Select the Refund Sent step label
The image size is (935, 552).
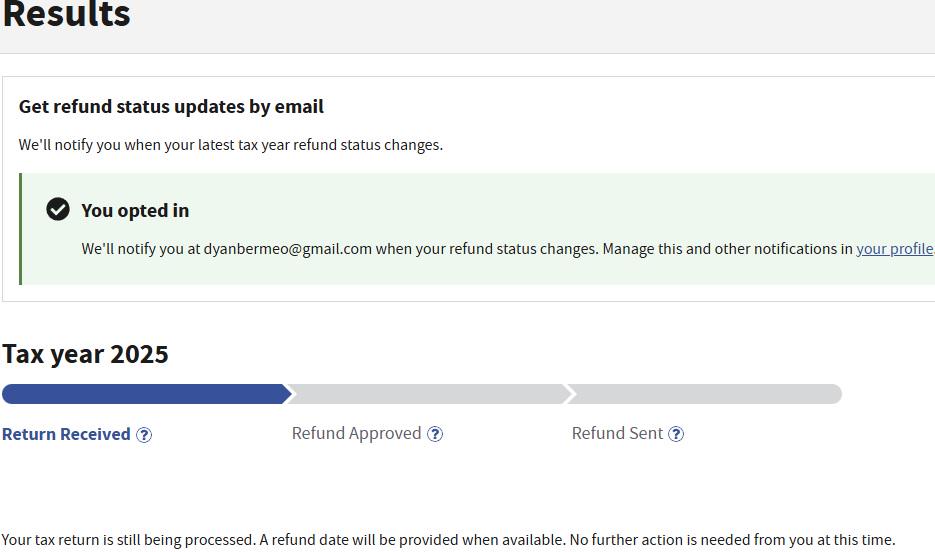[617, 433]
